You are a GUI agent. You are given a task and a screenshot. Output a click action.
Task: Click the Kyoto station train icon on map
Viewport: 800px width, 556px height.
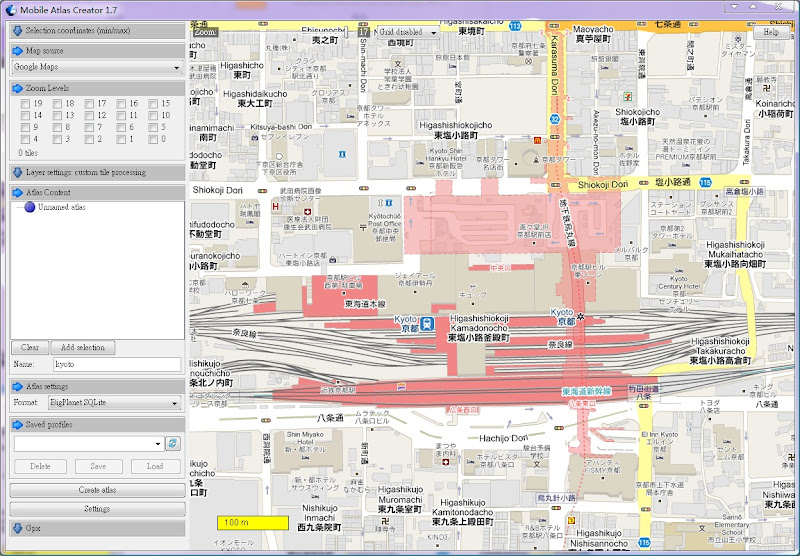[x=427, y=324]
